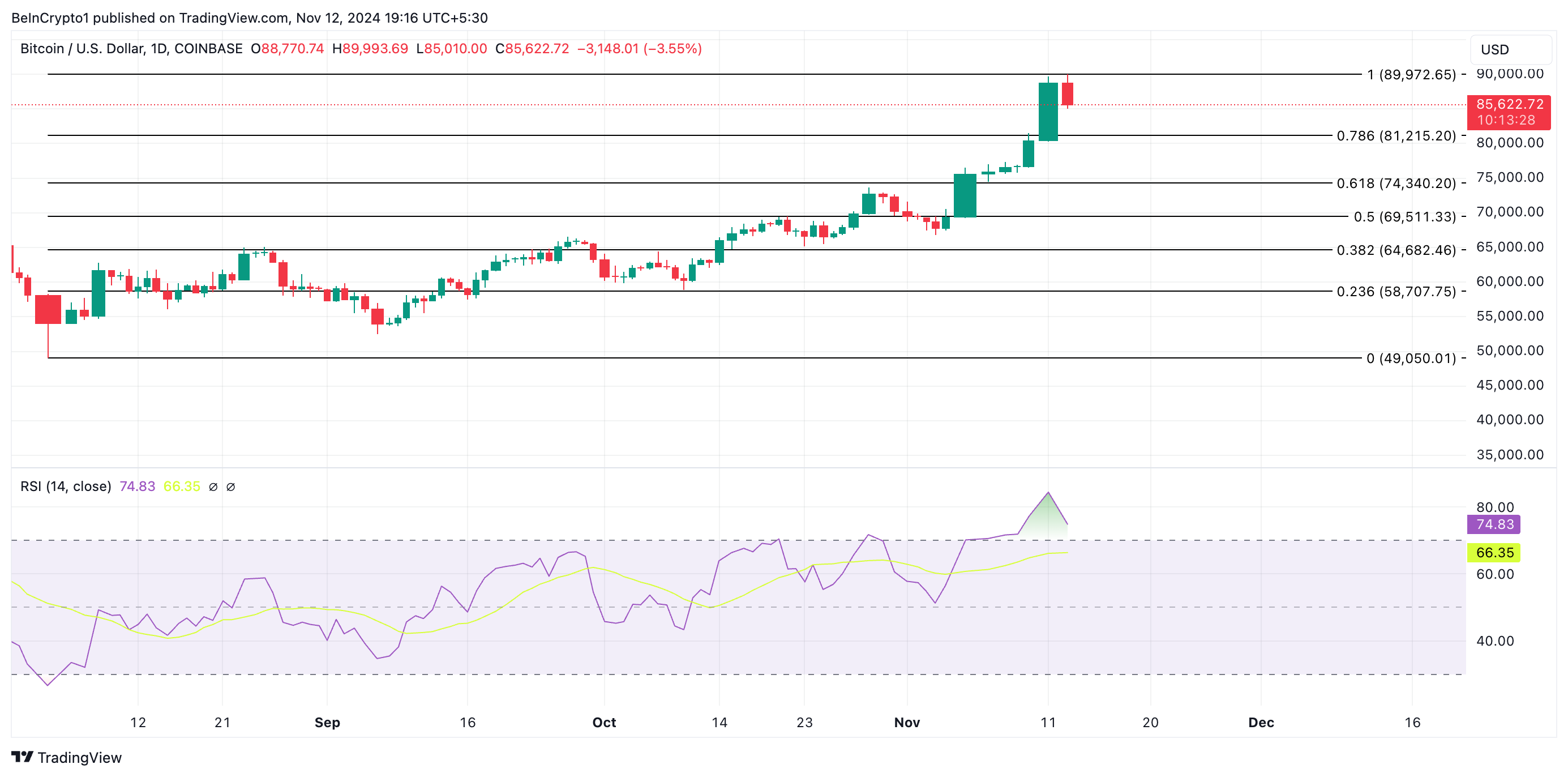Select the Nov marker on time axis
Screen dimensions: 1568x777
(x=906, y=722)
